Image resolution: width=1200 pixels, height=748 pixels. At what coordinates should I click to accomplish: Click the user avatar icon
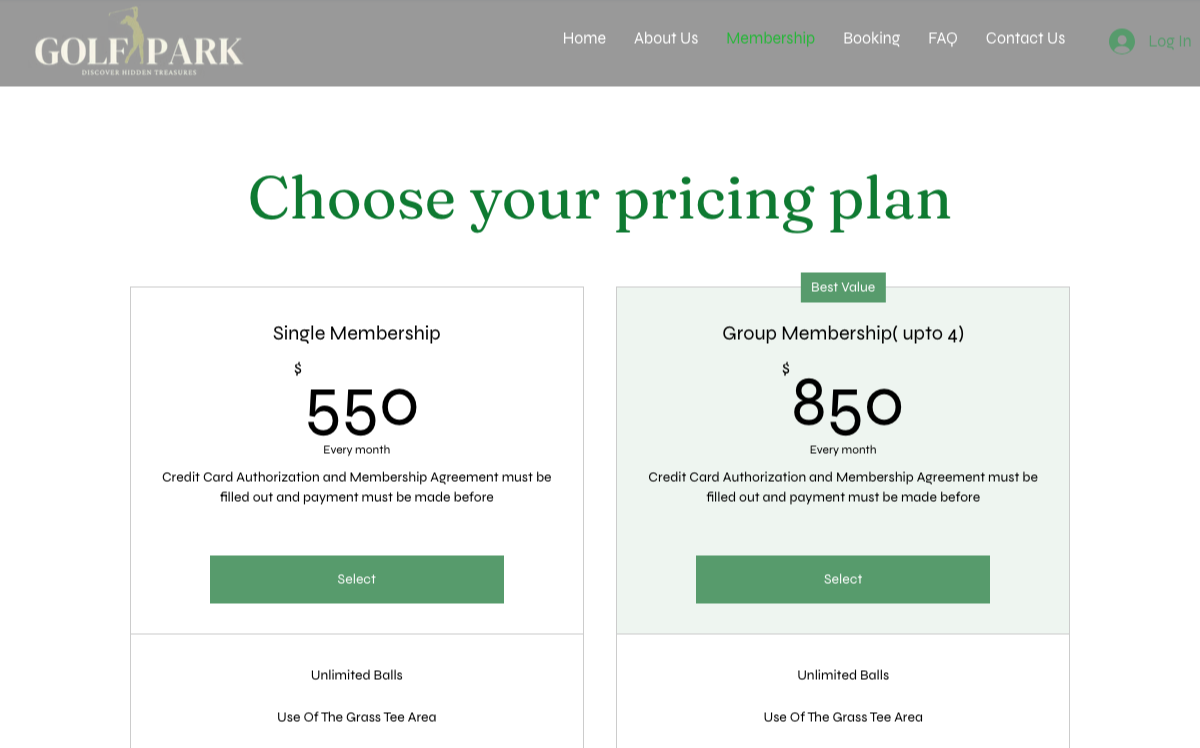1122,41
